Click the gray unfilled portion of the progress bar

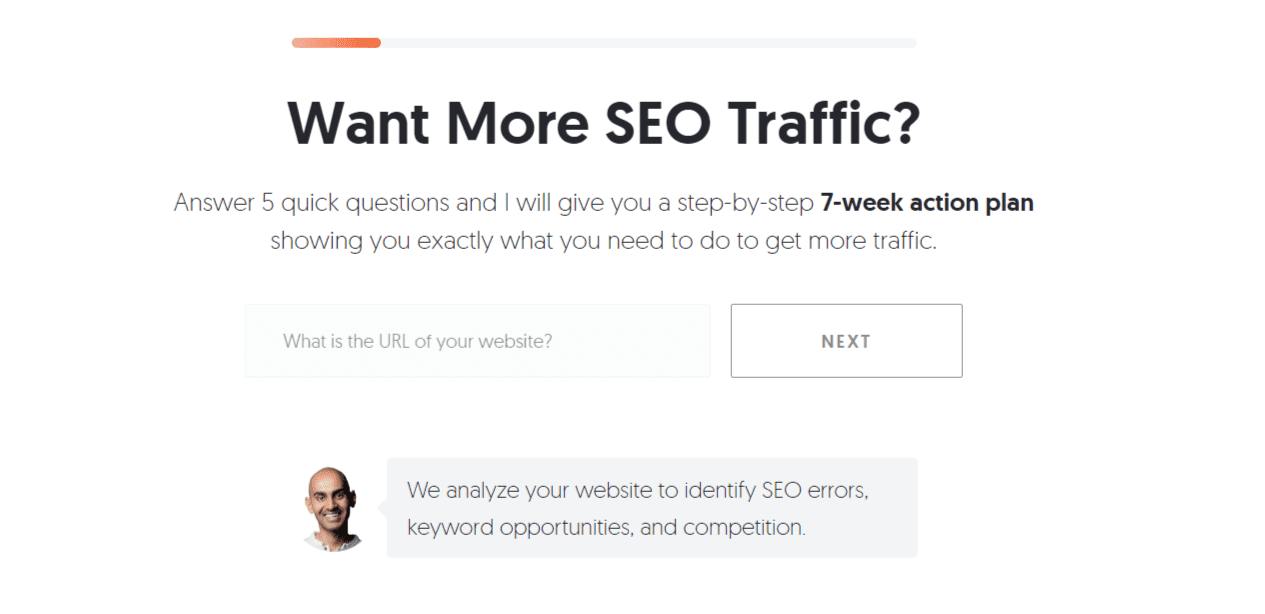650,42
